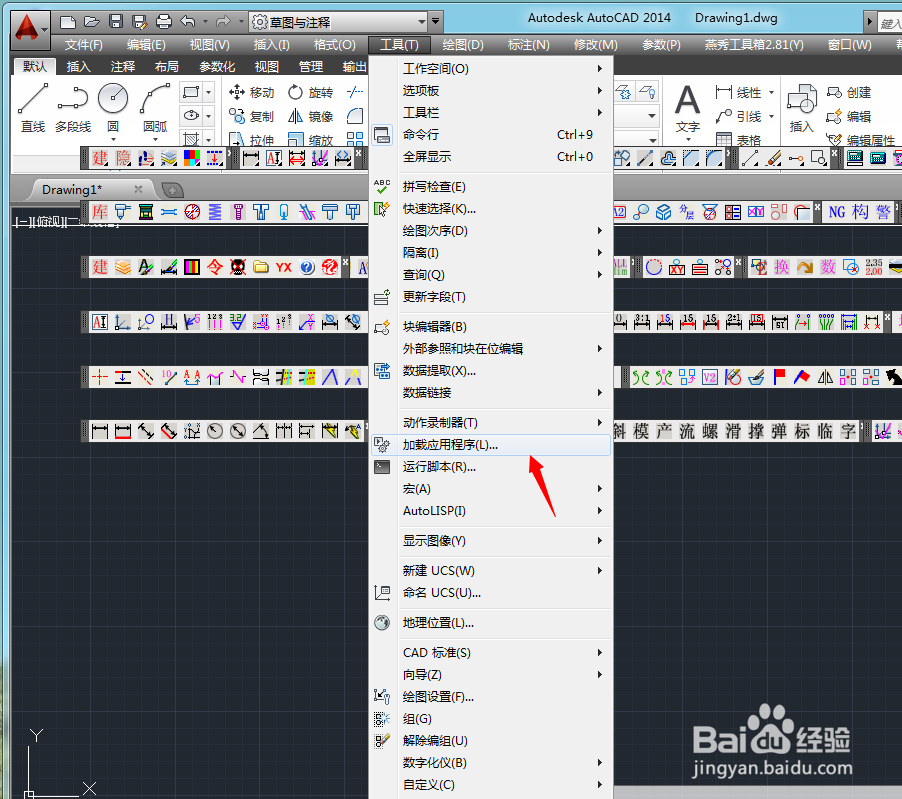
Task: Click the Undo arrow icon
Action: pos(188,22)
